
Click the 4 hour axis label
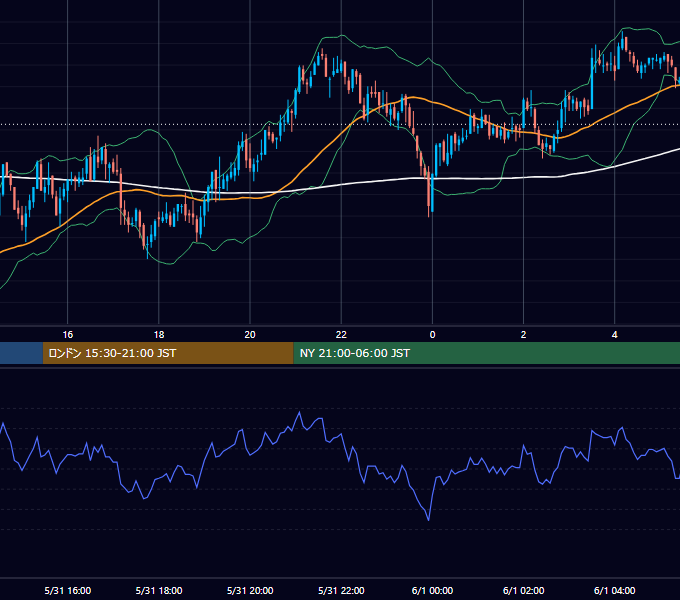(615, 335)
